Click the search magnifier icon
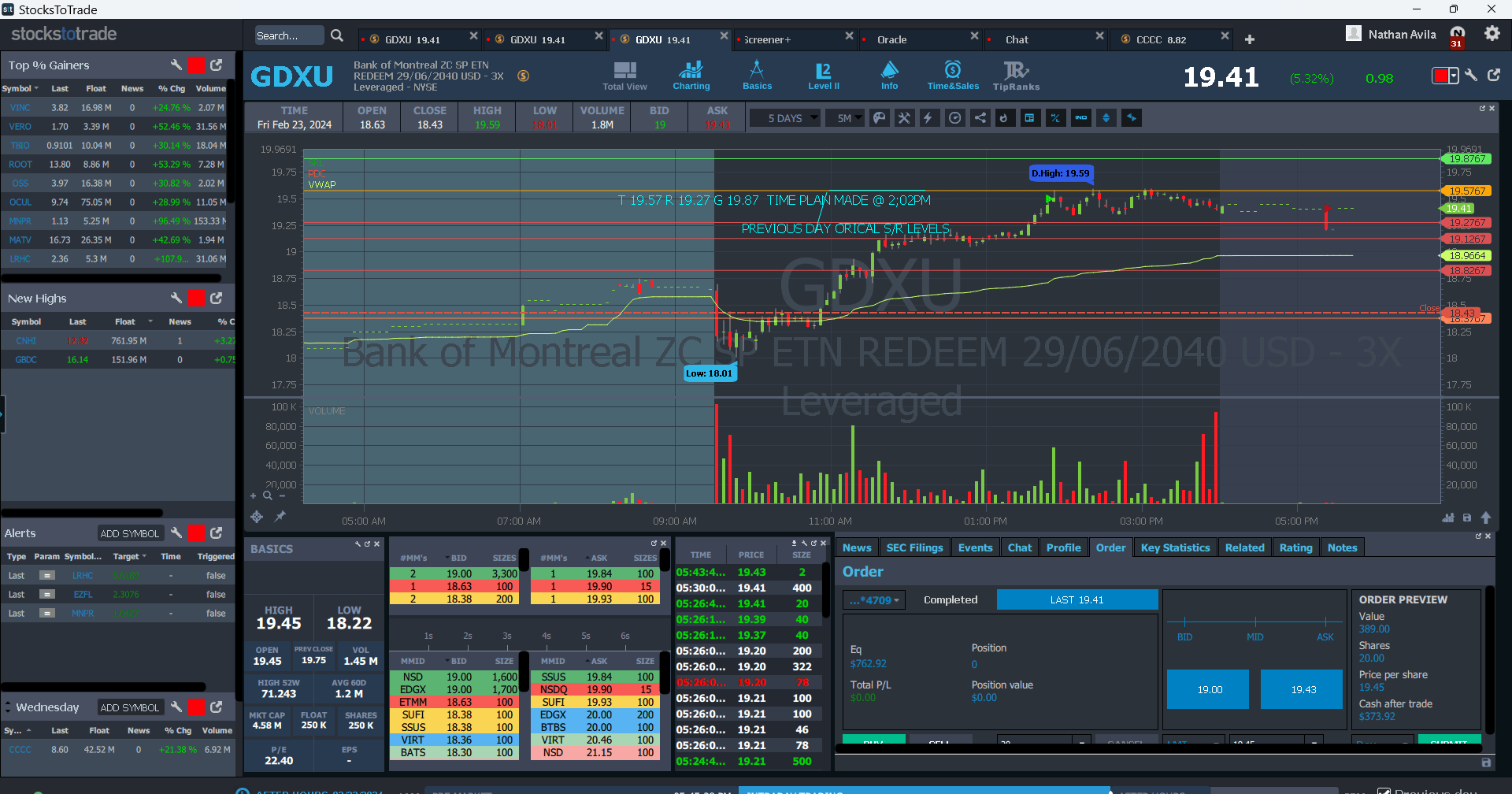Screen dimensions: 1512x794 click(337, 35)
